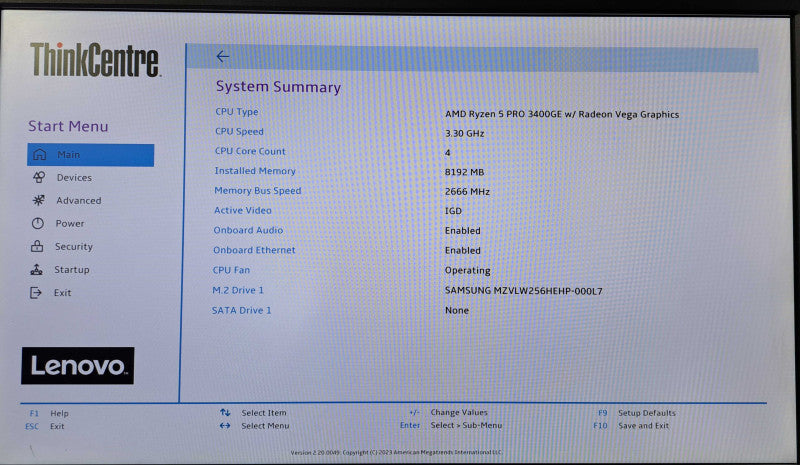800x465 pixels.
Task: Select the CPU Fan label
Action: click(231, 270)
